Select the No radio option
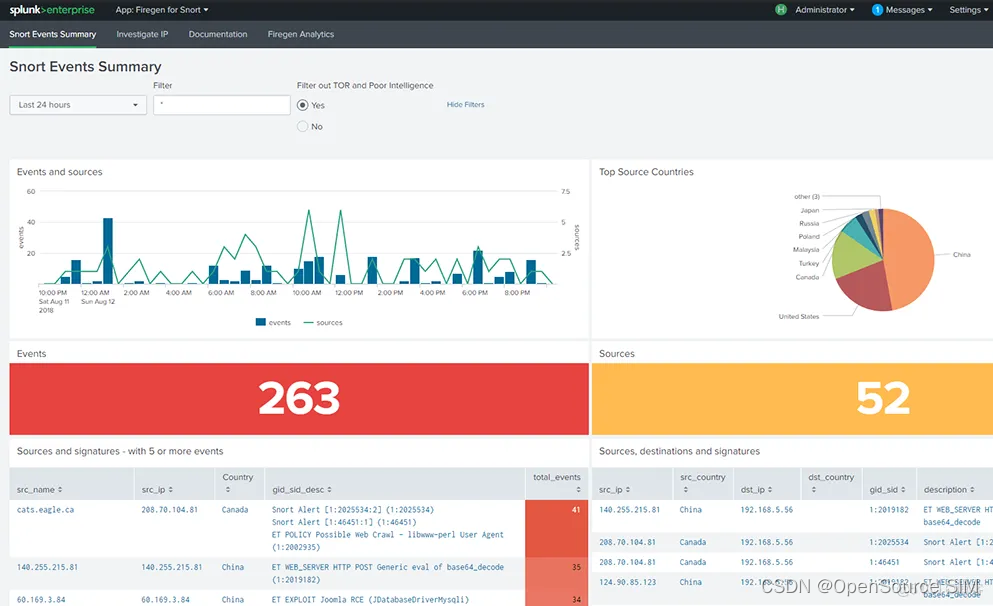The image size is (993, 606). [303, 126]
